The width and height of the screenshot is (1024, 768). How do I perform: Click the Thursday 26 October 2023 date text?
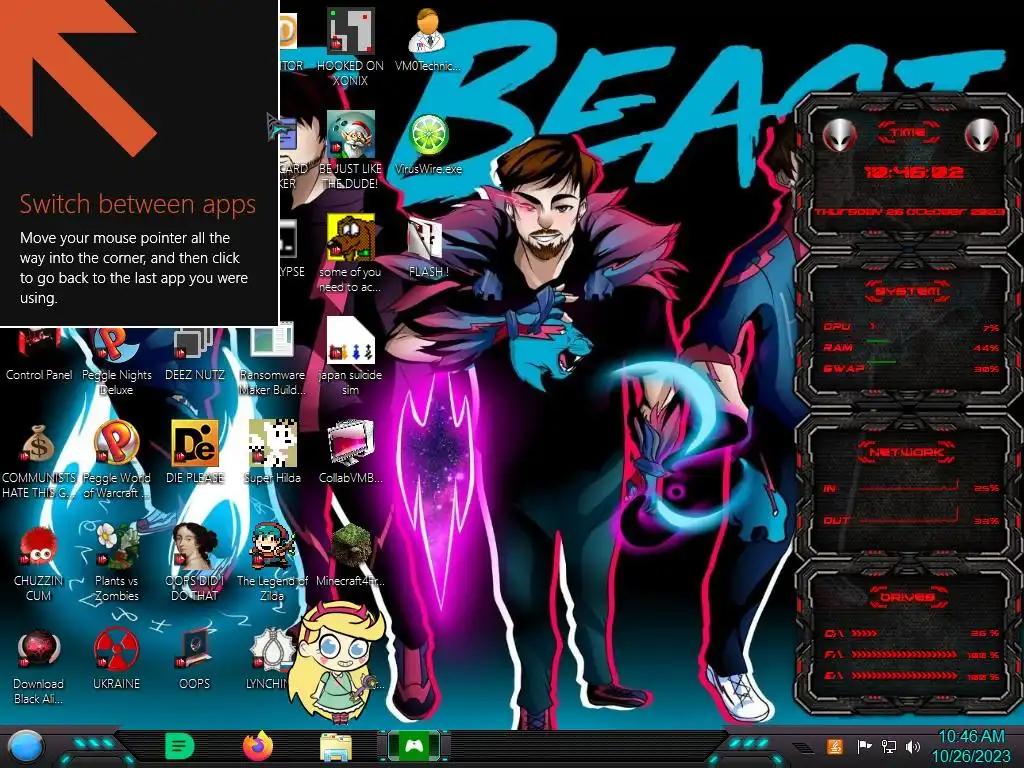tap(909, 212)
